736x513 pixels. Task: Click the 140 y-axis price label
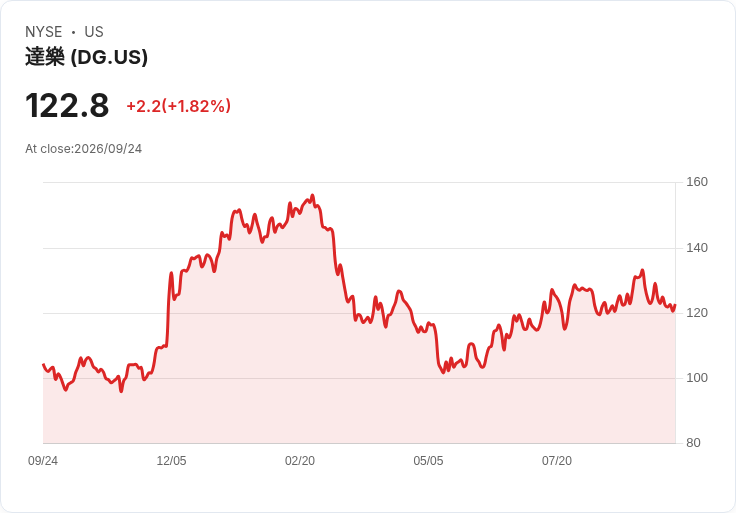[x=697, y=248]
